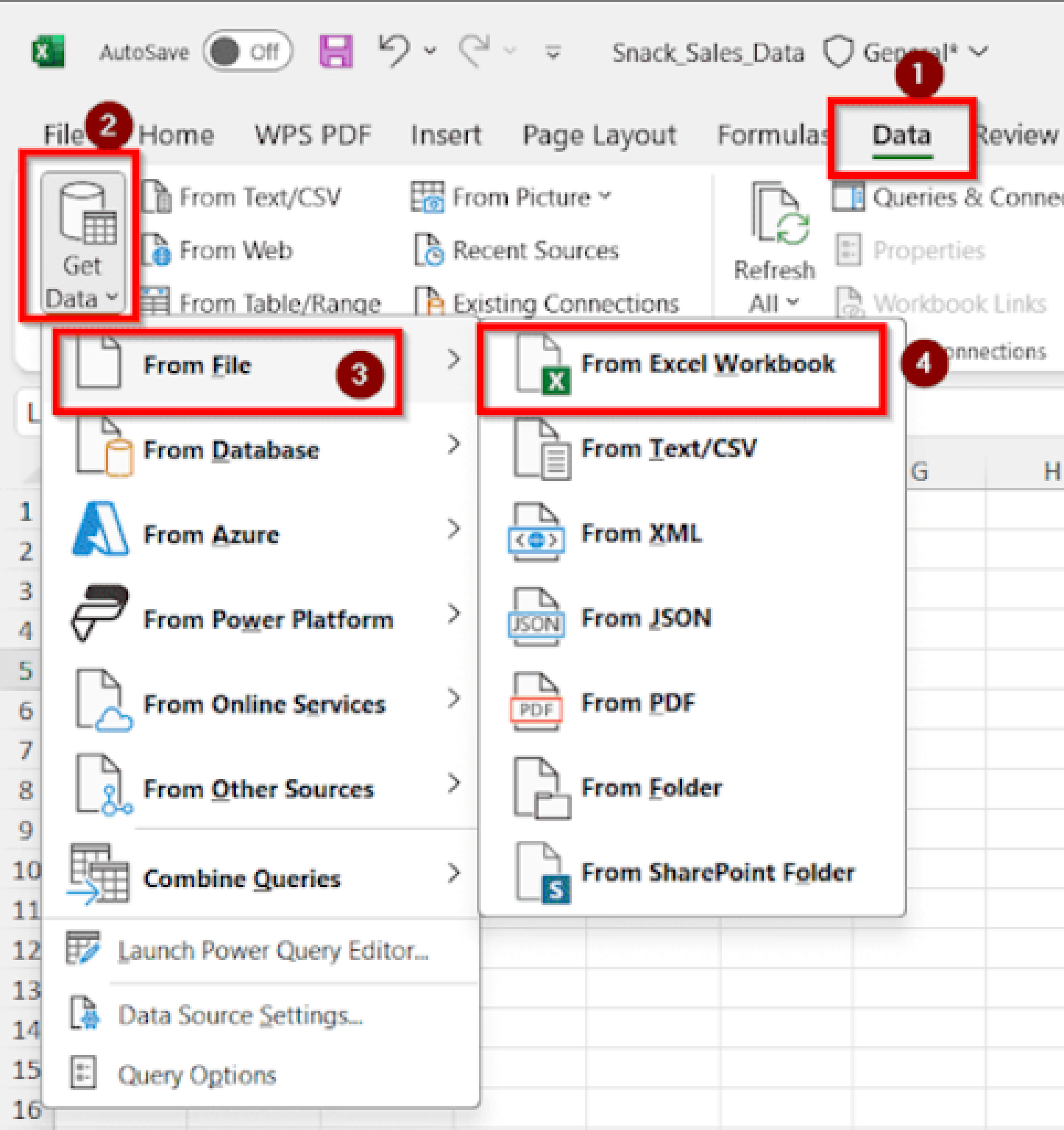Choose From Excel Workbook in the menu
Image resolution: width=1064 pixels, height=1130 pixels.
click(707, 364)
